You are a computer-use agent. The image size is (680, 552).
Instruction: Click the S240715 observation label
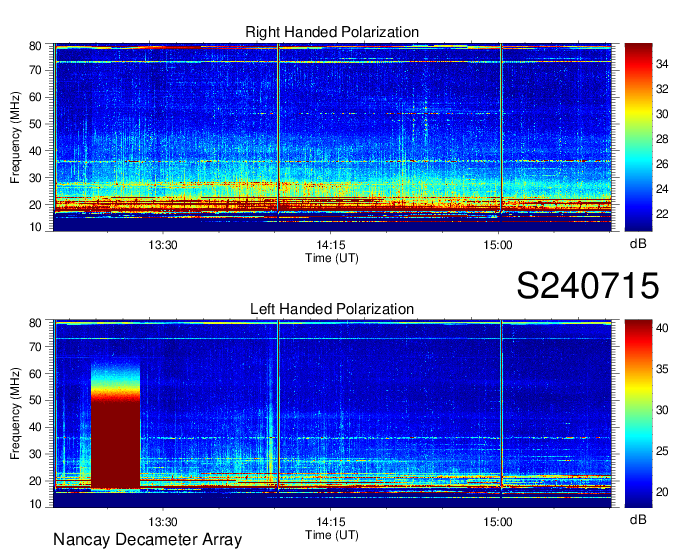tap(588, 285)
